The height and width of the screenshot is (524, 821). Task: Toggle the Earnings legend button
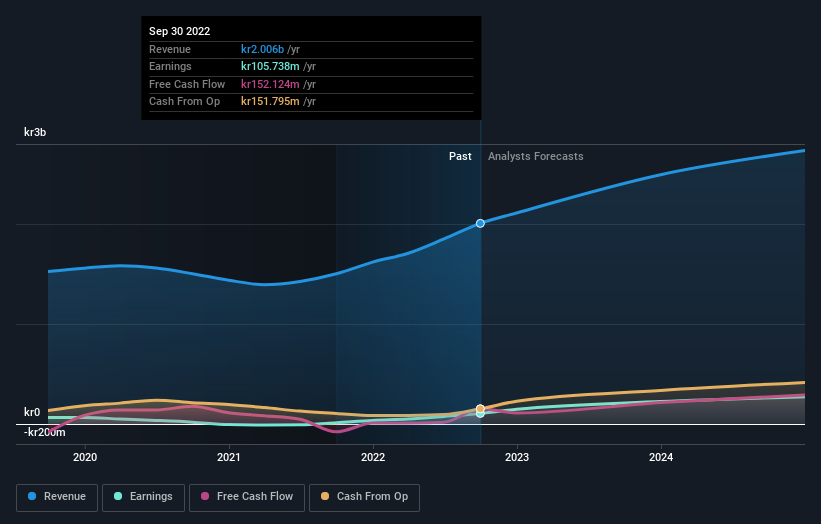pos(143,497)
